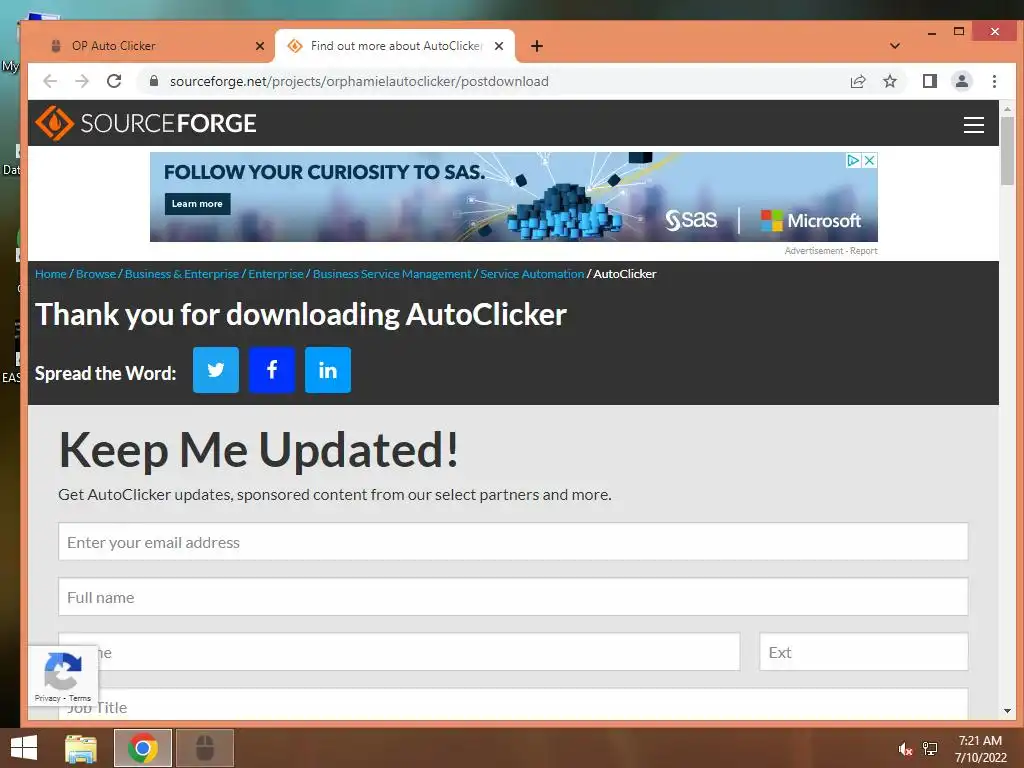Go to Business & Enterprise breadcrumb
The height and width of the screenshot is (768, 1024).
182,274
